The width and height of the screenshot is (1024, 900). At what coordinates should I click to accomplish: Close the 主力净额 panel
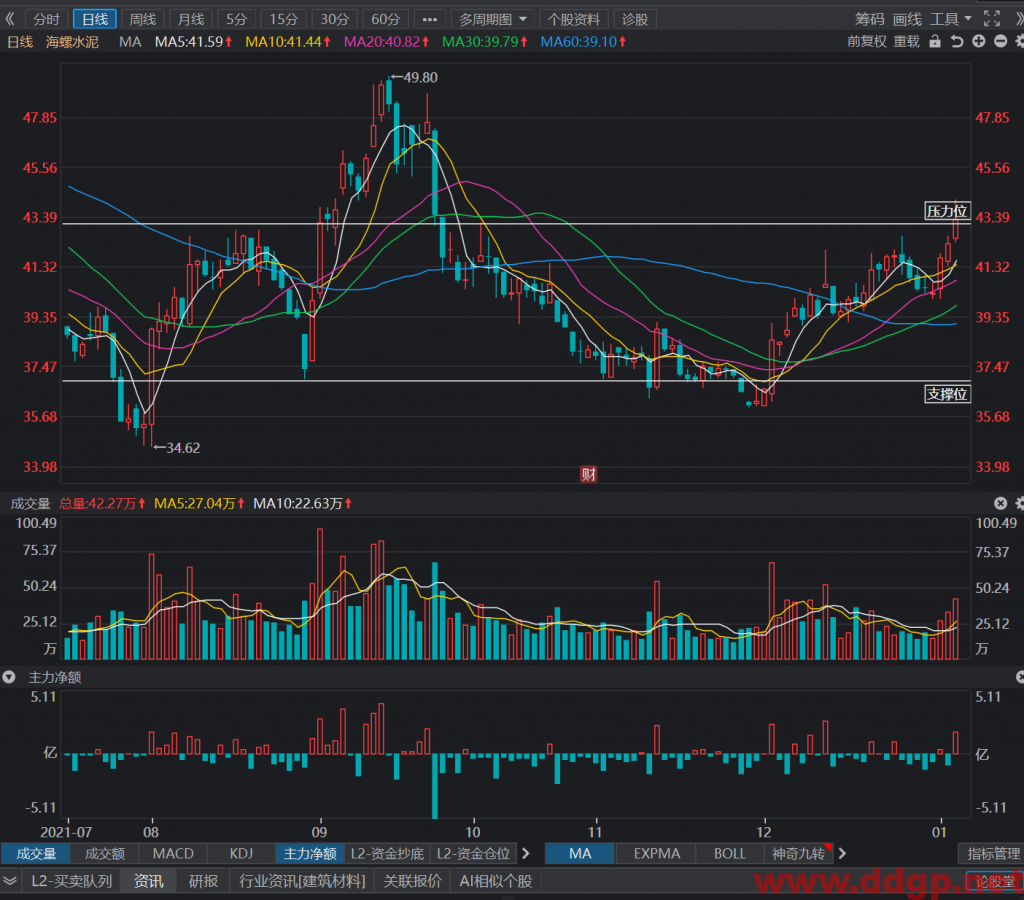(x=1020, y=677)
